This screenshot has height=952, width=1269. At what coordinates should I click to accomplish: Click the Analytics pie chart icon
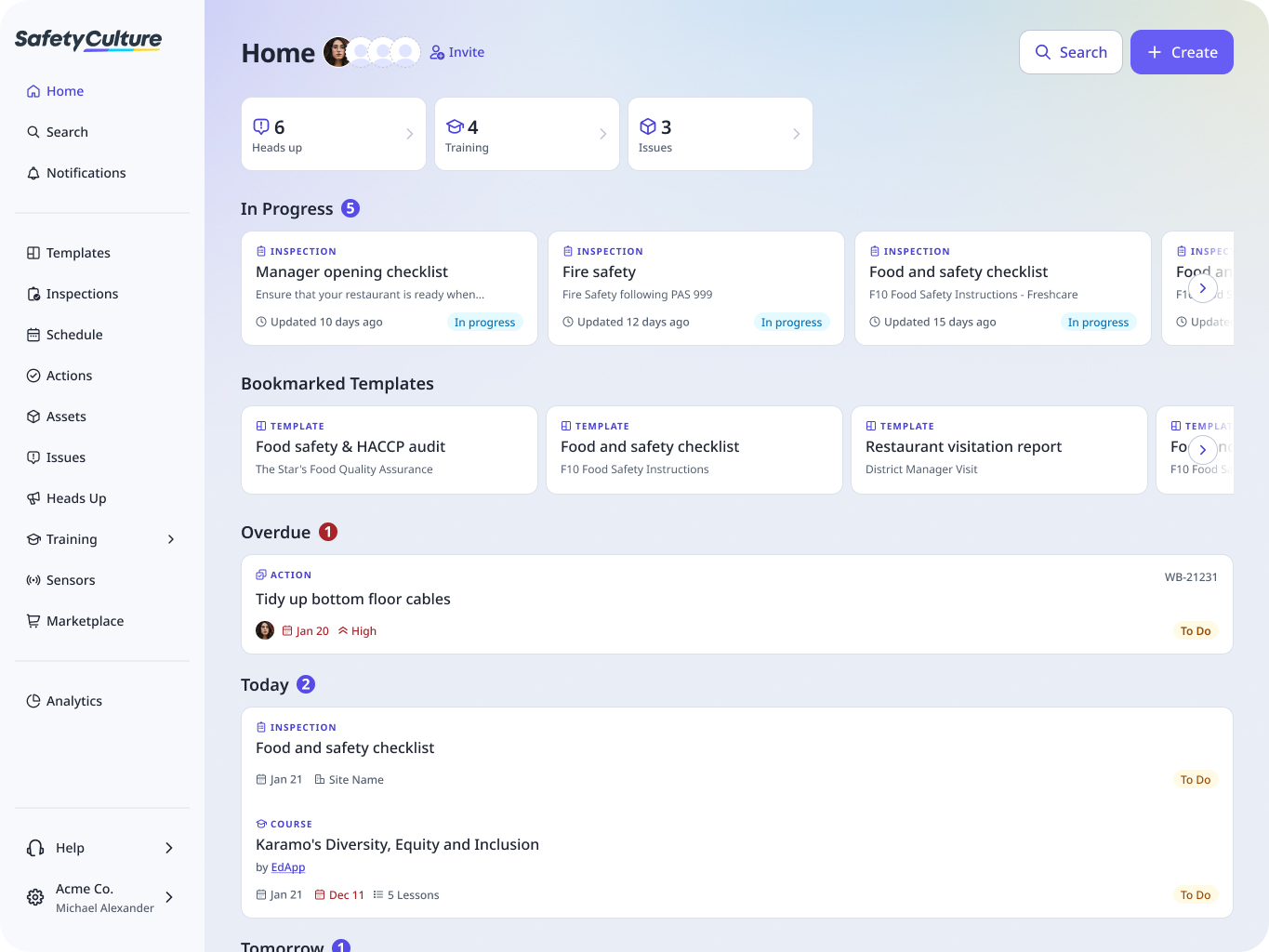pyautogui.click(x=33, y=701)
